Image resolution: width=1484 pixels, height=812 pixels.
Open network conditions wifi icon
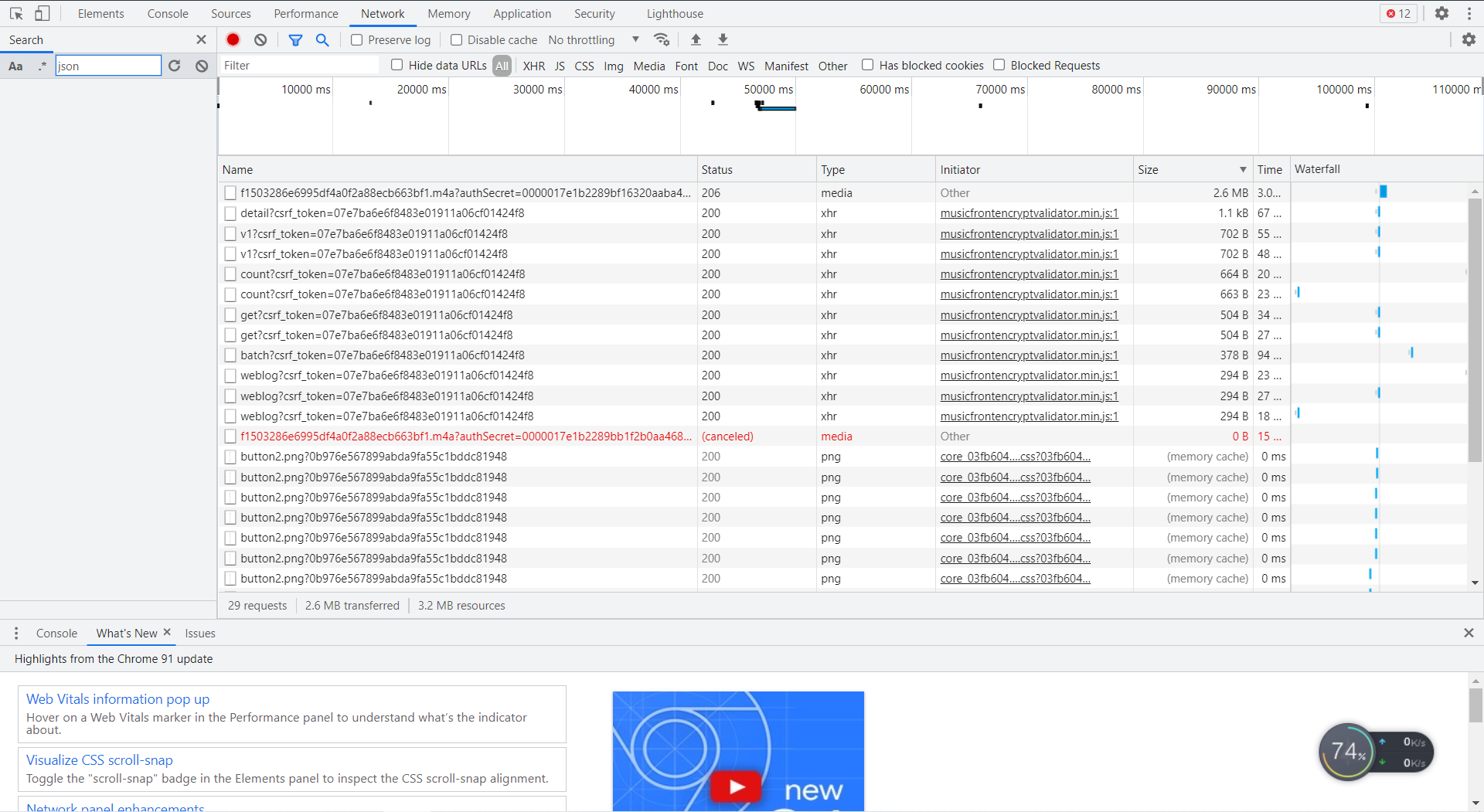click(662, 39)
